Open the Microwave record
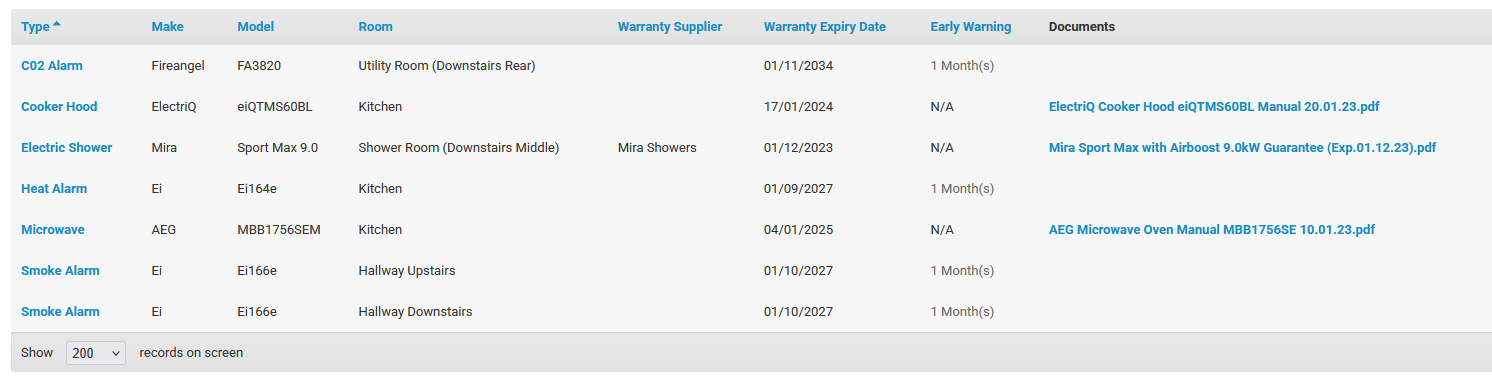The image size is (1492, 378). pos(53,230)
